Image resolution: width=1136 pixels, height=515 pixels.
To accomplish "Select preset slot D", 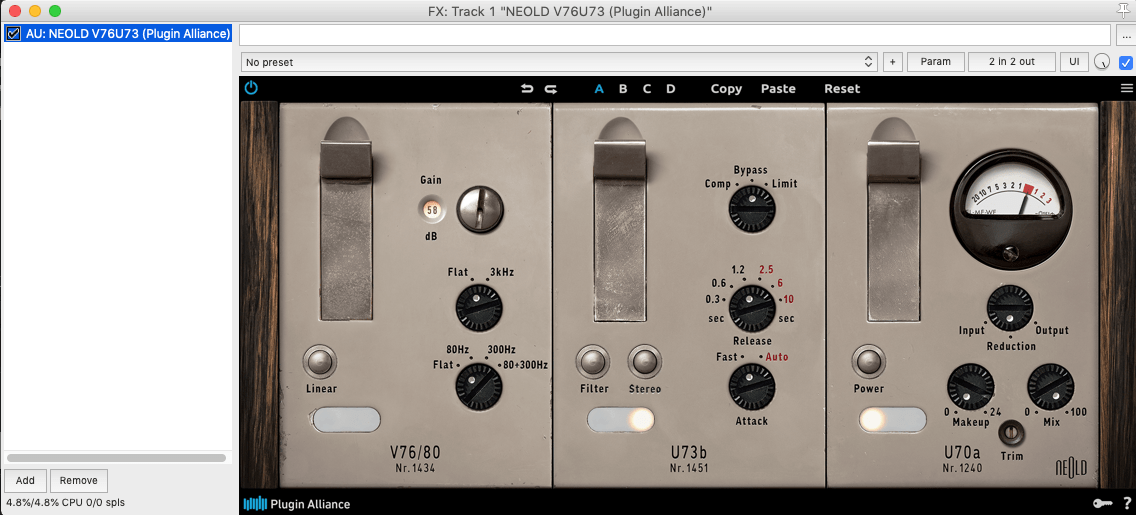I will (671, 89).
